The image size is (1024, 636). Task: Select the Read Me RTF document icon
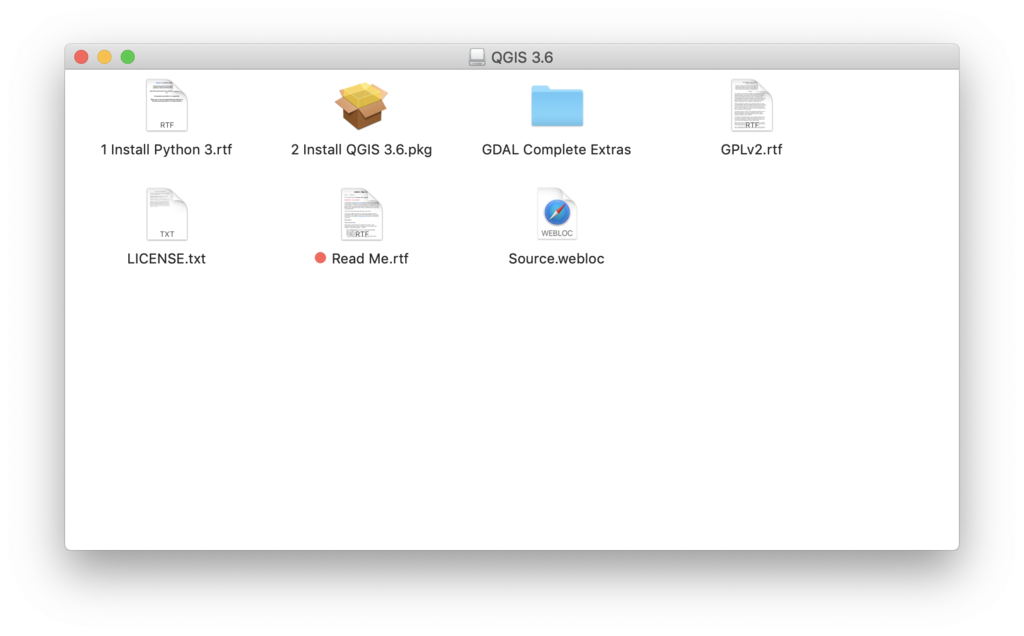point(362,214)
